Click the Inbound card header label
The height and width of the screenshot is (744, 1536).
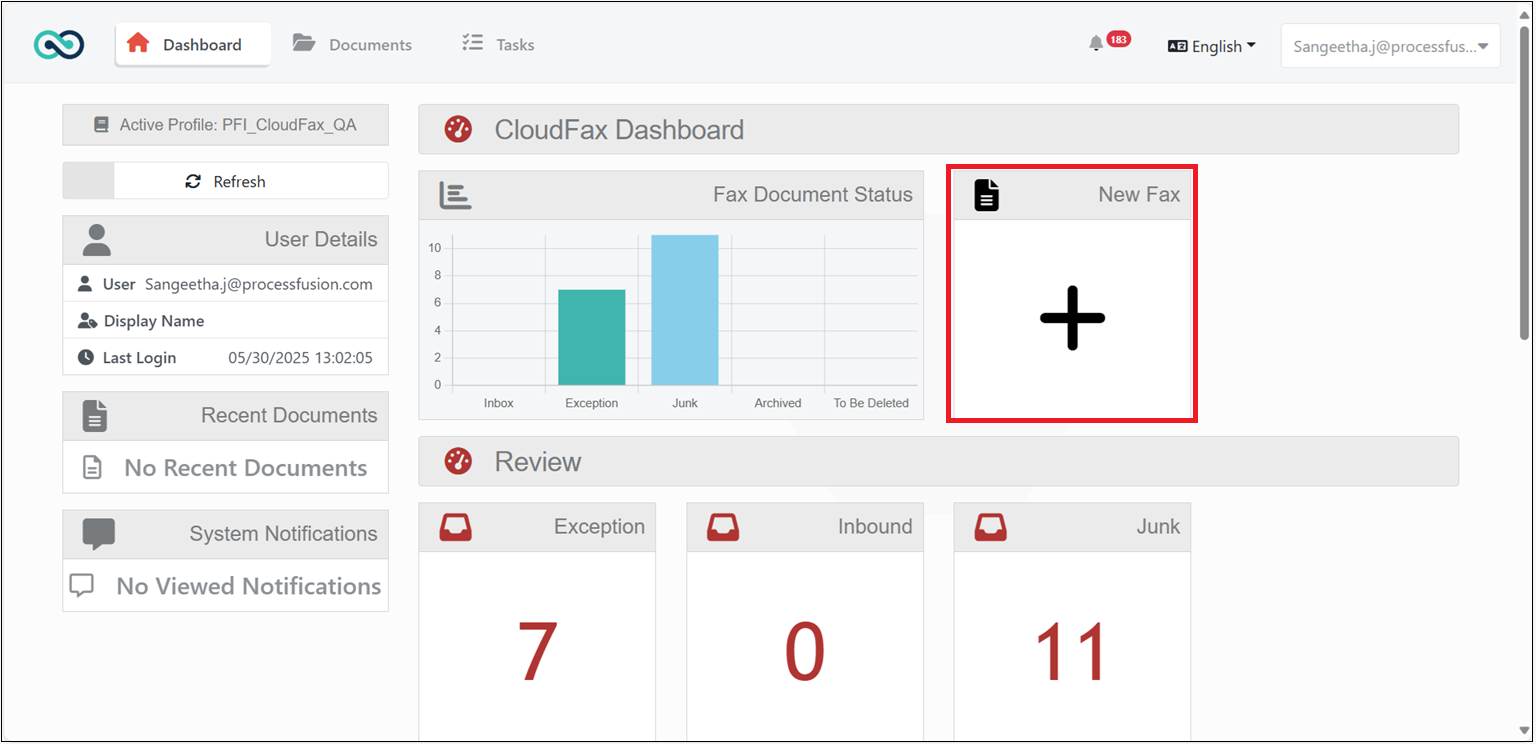pyautogui.click(x=875, y=527)
